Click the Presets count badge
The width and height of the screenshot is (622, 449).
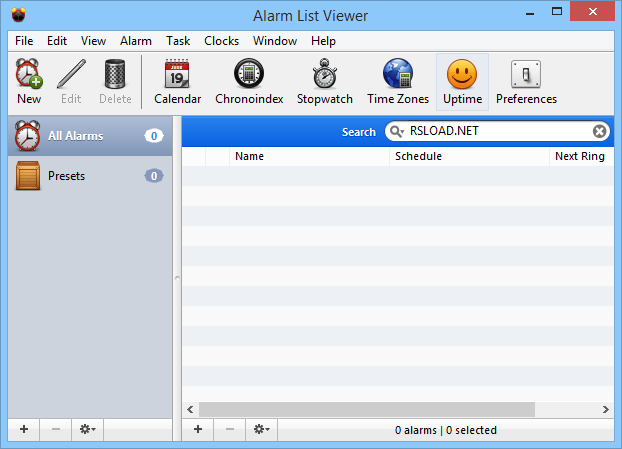[x=154, y=176]
